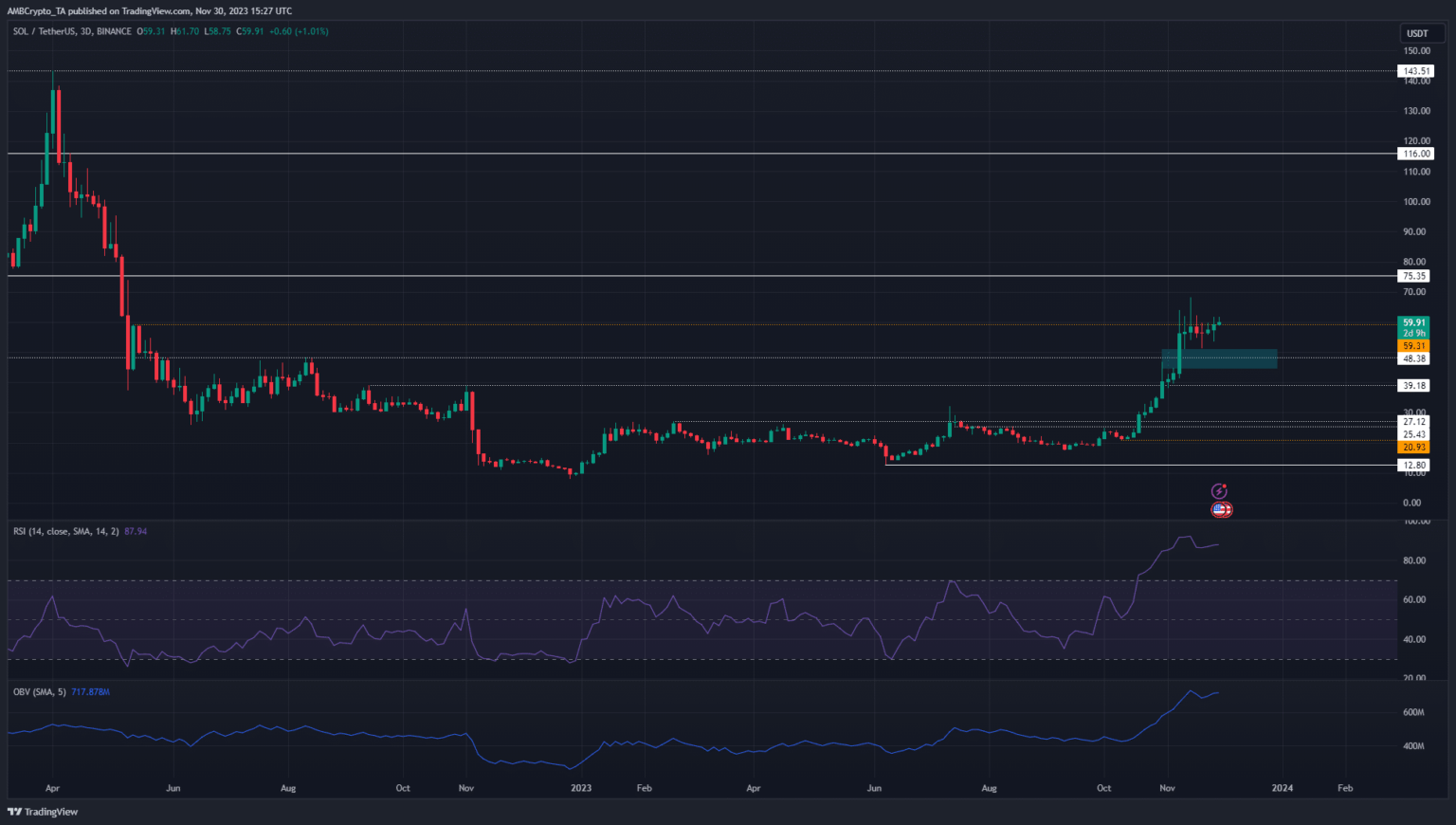The width and height of the screenshot is (1456, 825).
Task: Select the 48.38 dotted level label
Action: (1414, 359)
